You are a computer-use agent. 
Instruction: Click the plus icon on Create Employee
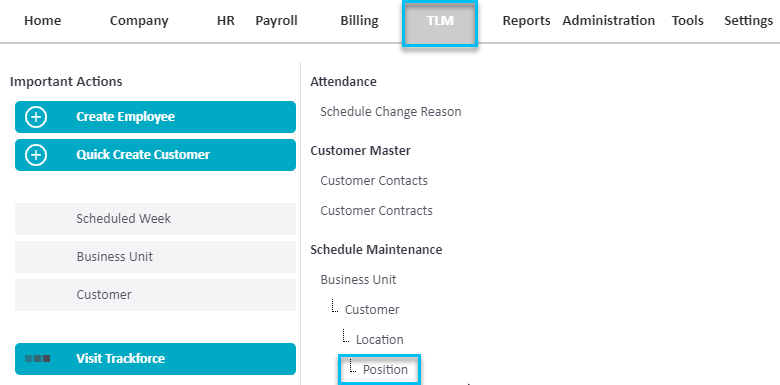point(36,117)
